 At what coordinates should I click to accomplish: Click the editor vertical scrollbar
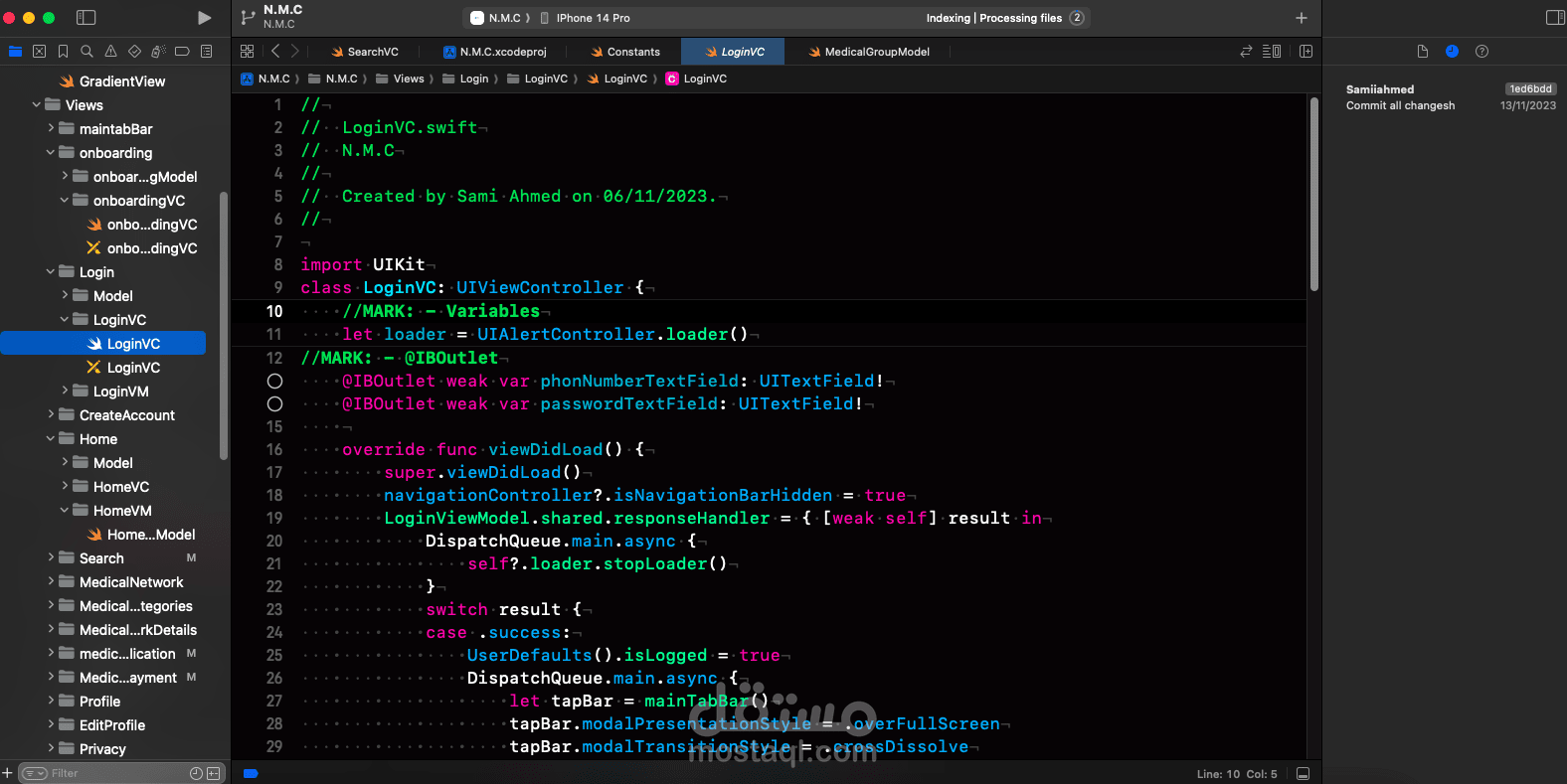click(x=1313, y=194)
